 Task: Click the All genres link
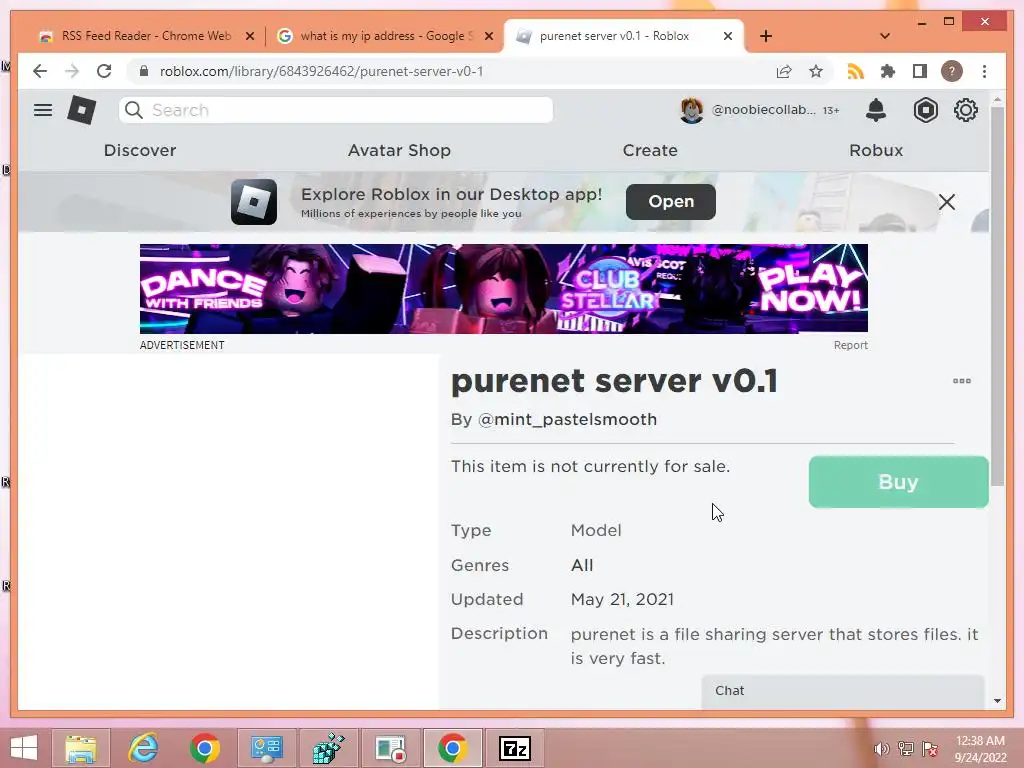[582, 565]
